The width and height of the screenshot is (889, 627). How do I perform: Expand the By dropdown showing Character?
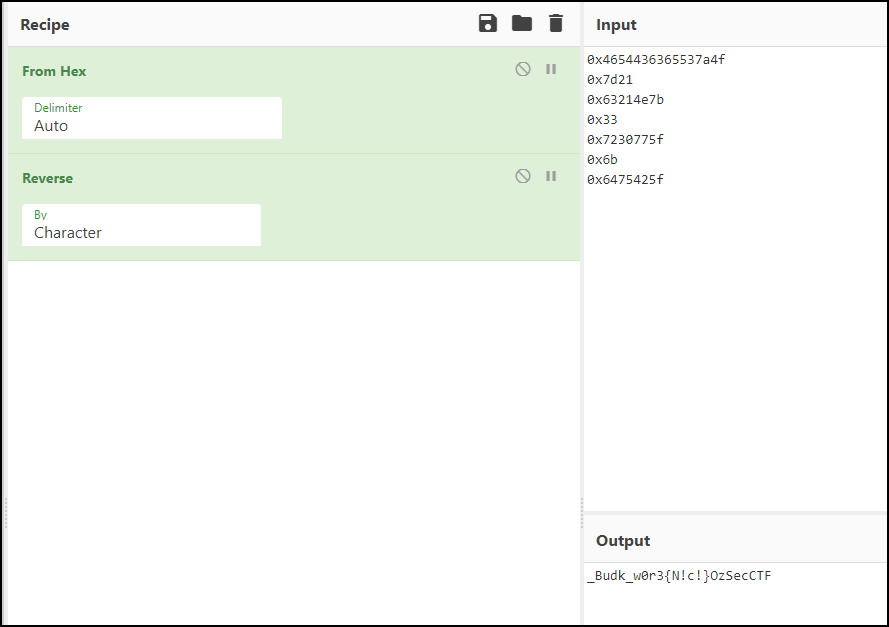141,225
